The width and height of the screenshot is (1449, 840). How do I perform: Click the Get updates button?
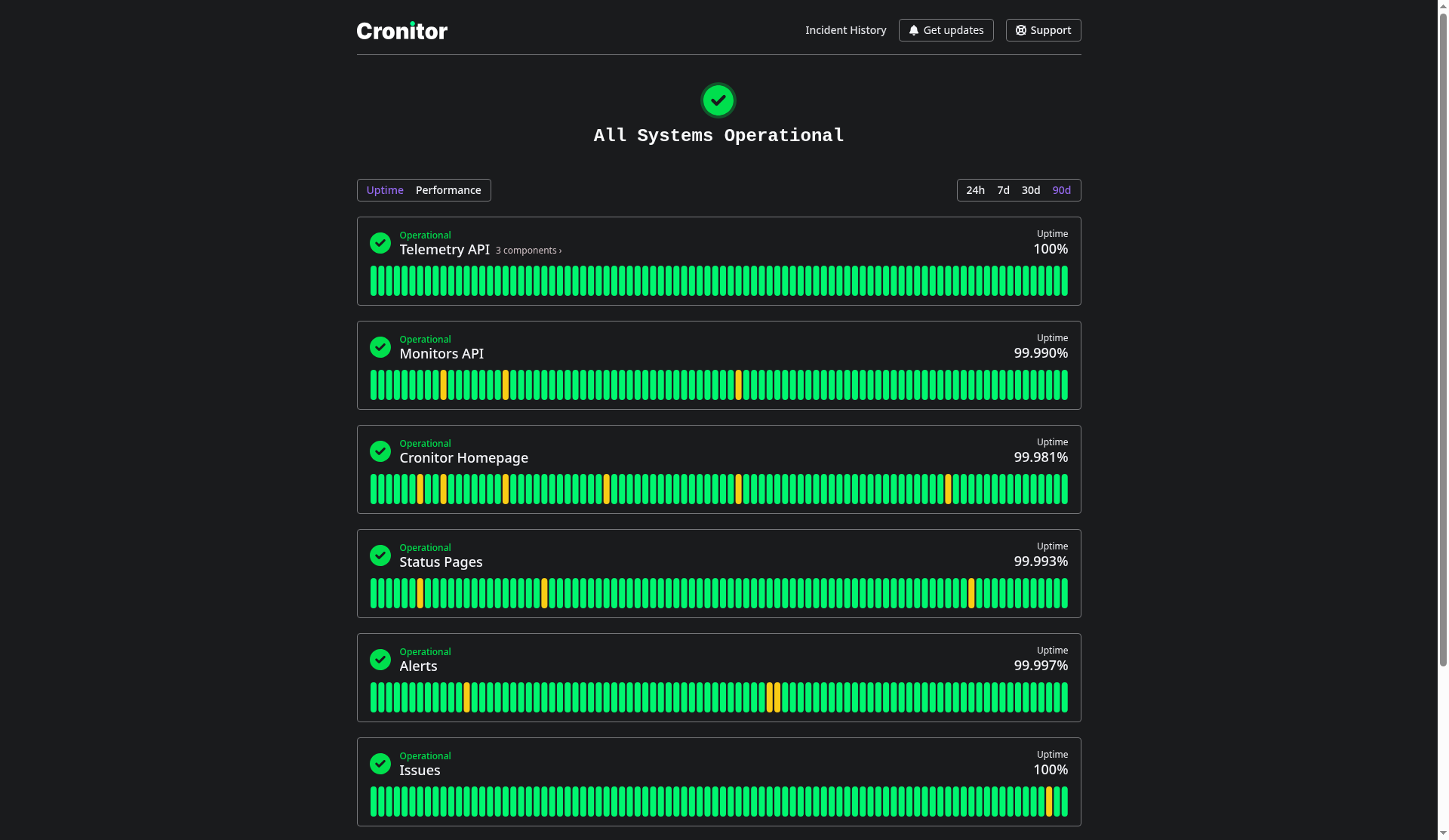point(946,30)
